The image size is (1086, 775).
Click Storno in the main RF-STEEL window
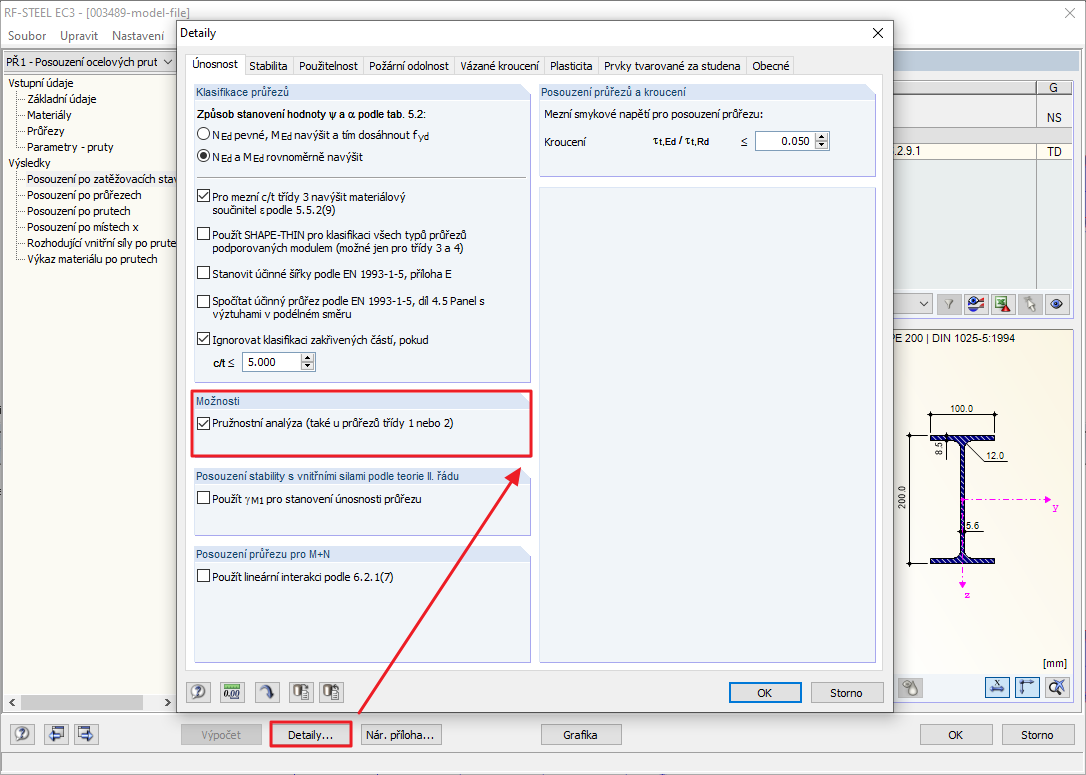tap(1037, 735)
